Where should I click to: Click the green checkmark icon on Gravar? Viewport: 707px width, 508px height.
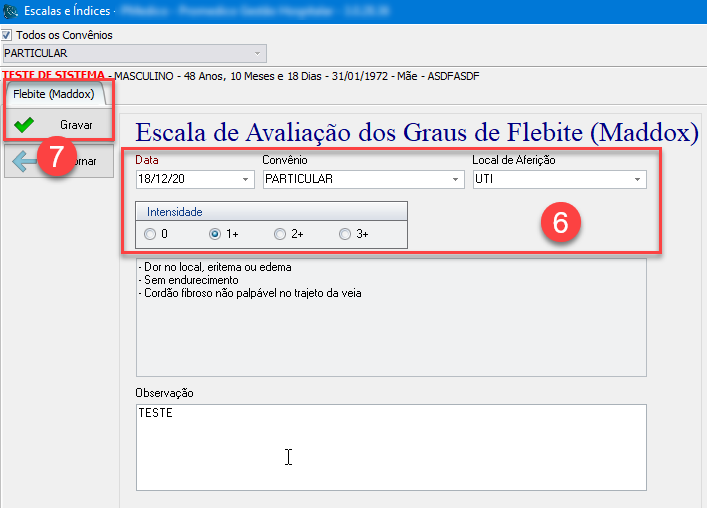[24, 125]
